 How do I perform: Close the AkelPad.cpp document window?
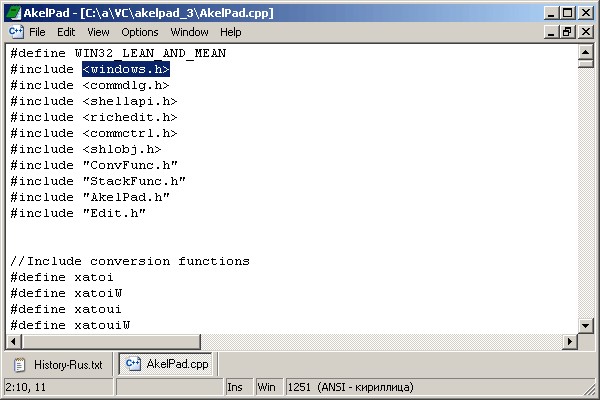click(585, 32)
